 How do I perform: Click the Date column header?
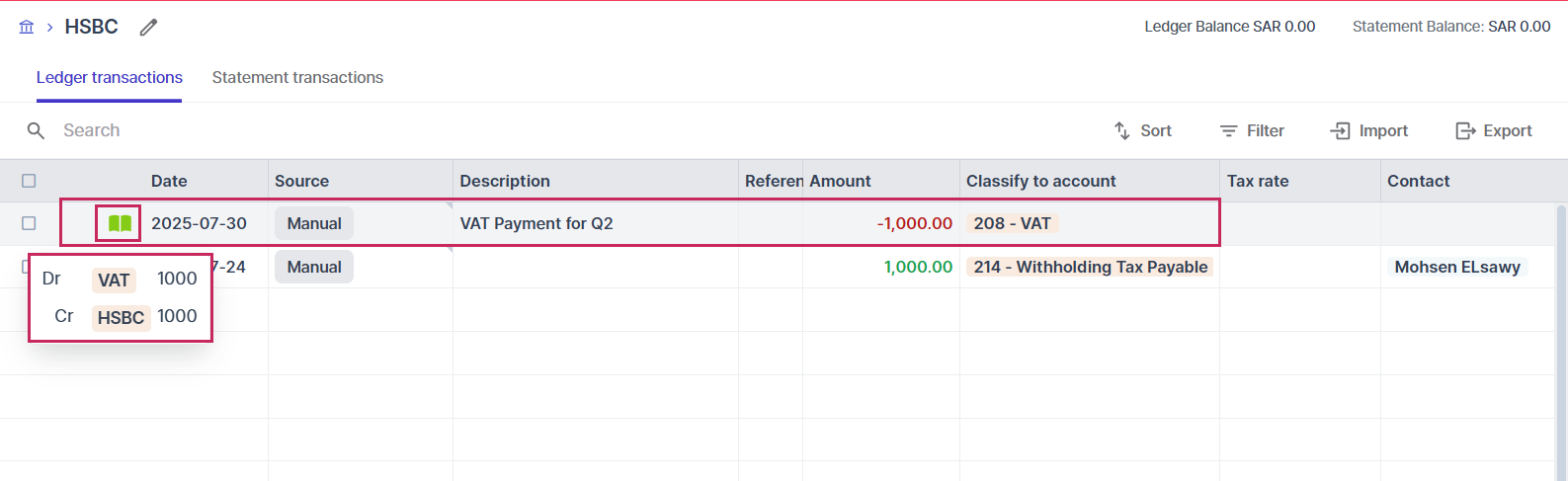(x=169, y=181)
